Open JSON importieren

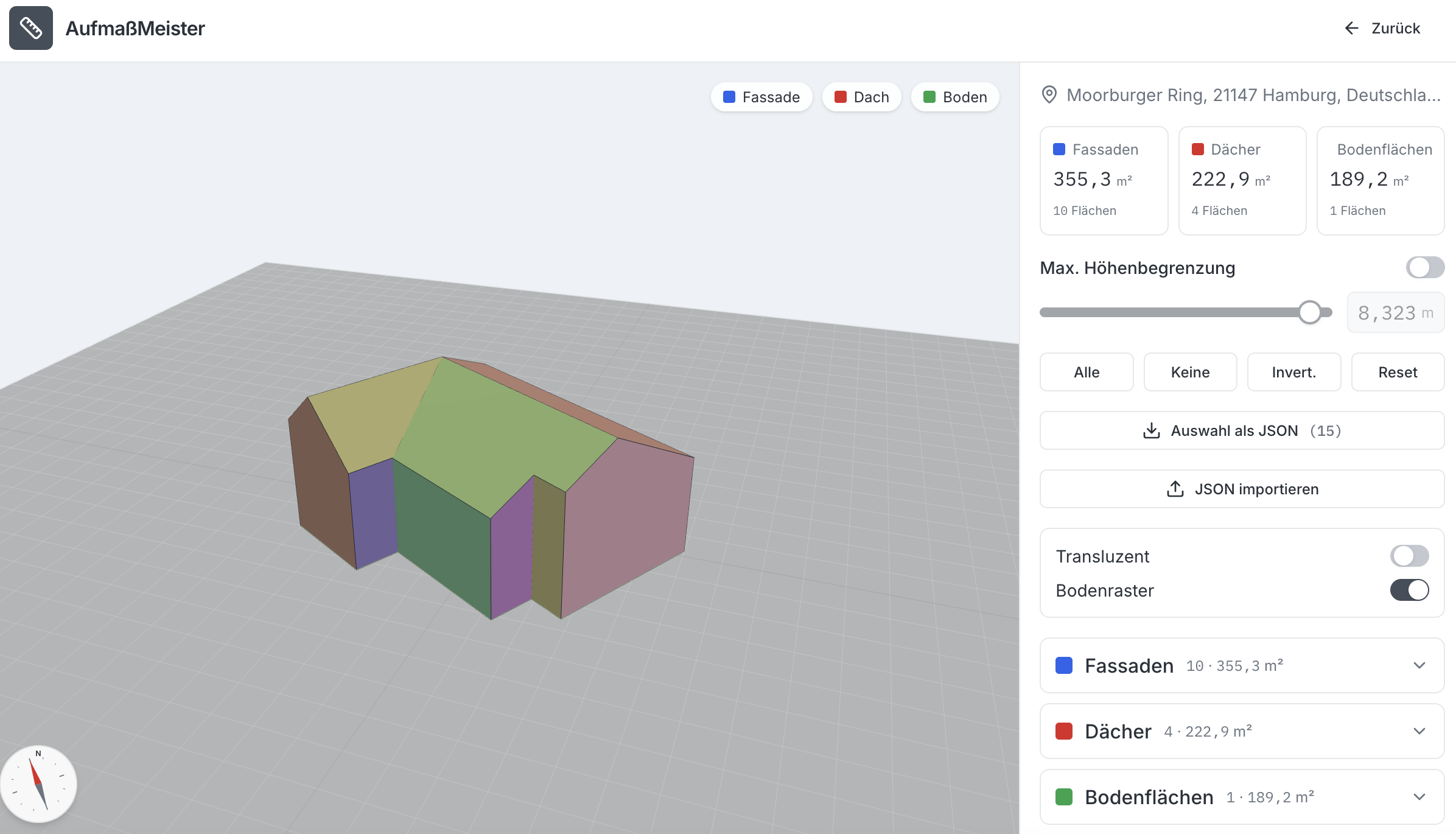[x=1242, y=489]
